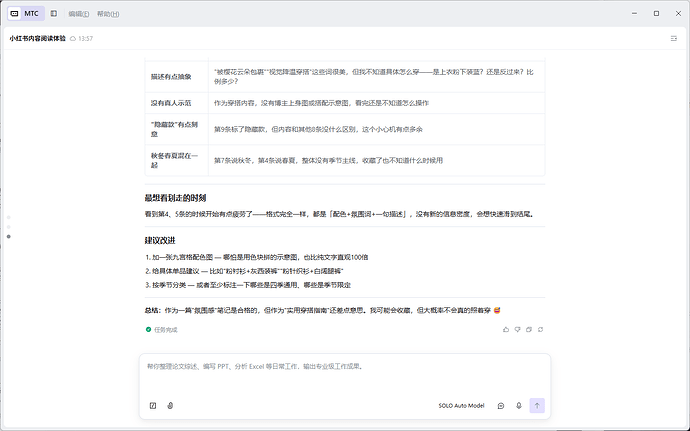Select the table cell 没有真人示范
The height and width of the screenshot is (431, 690).
(176, 103)
